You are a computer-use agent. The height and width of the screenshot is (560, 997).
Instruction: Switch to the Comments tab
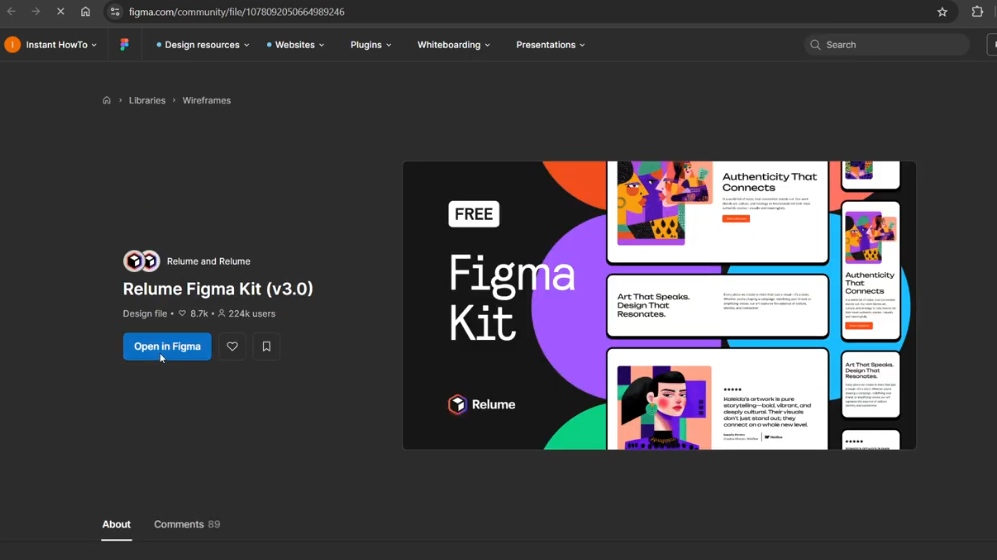click(187, 524)
